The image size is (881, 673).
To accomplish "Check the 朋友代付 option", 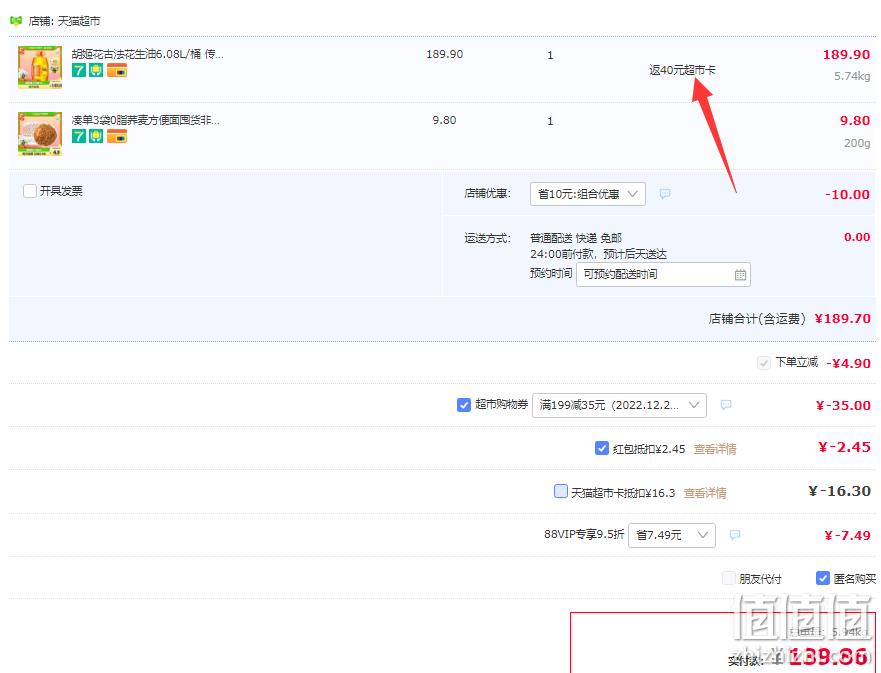I will point(728,578).
